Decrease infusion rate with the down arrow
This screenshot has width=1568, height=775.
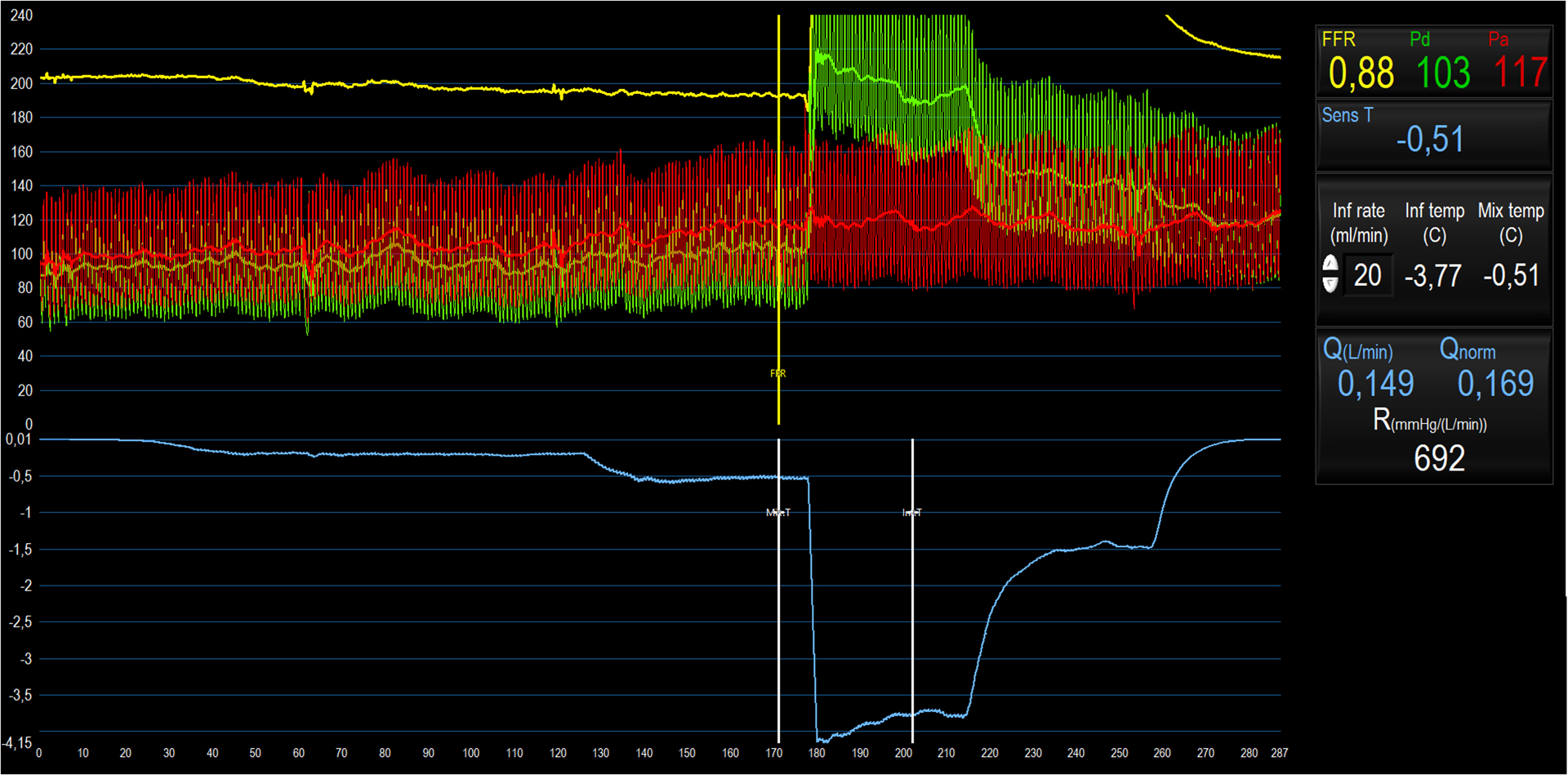[x=1330, y=283]
